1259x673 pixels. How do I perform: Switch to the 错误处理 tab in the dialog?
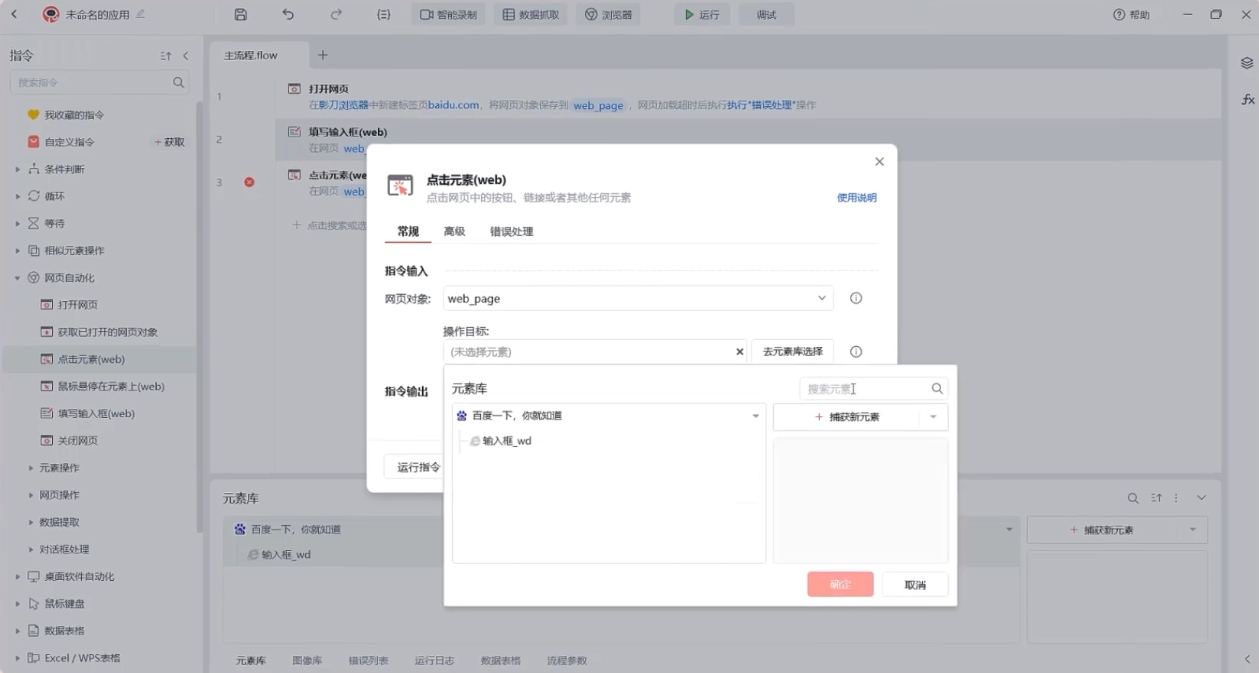tap(511, 232)
